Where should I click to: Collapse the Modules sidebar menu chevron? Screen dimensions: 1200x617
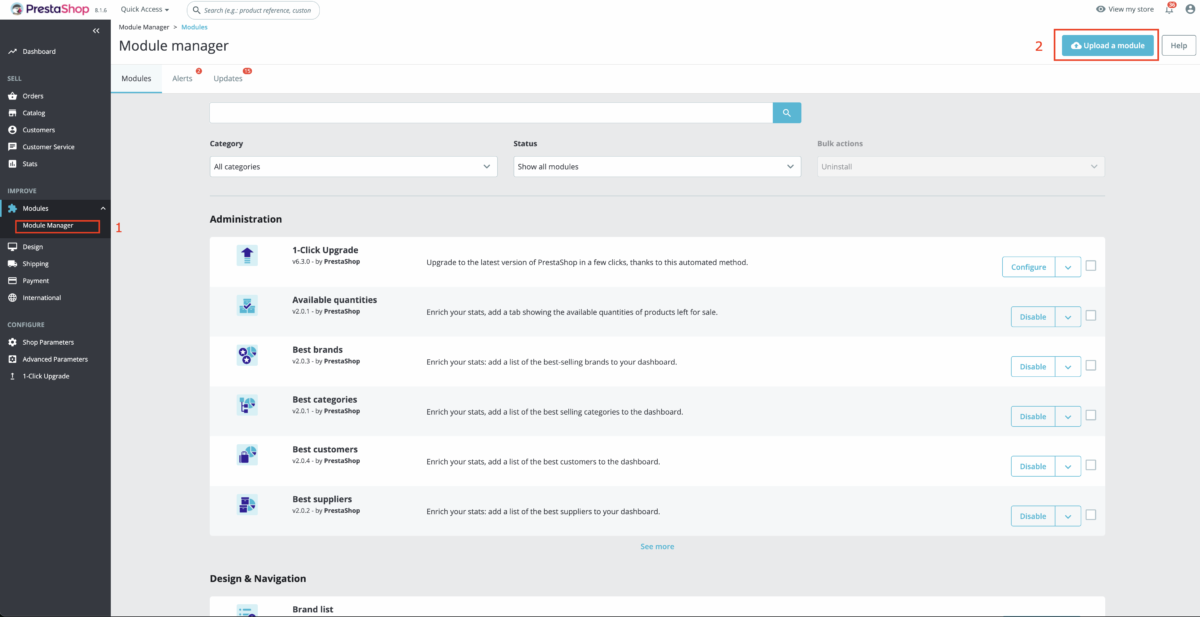tap(102, 208)
